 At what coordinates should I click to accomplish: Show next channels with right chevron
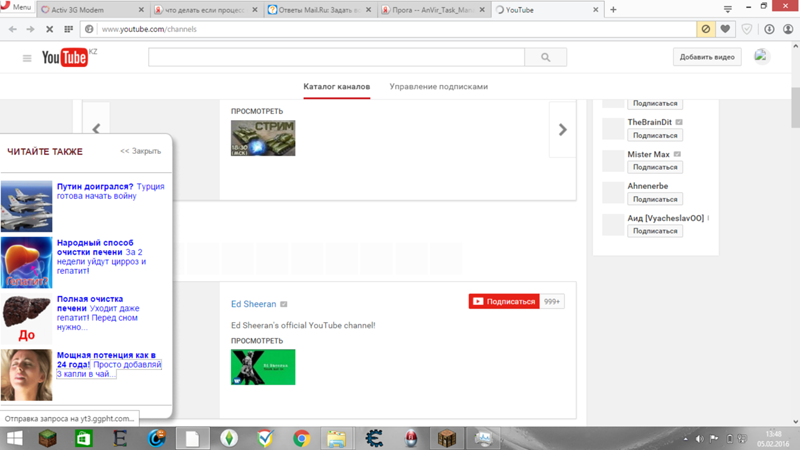[x=562, y=130]
